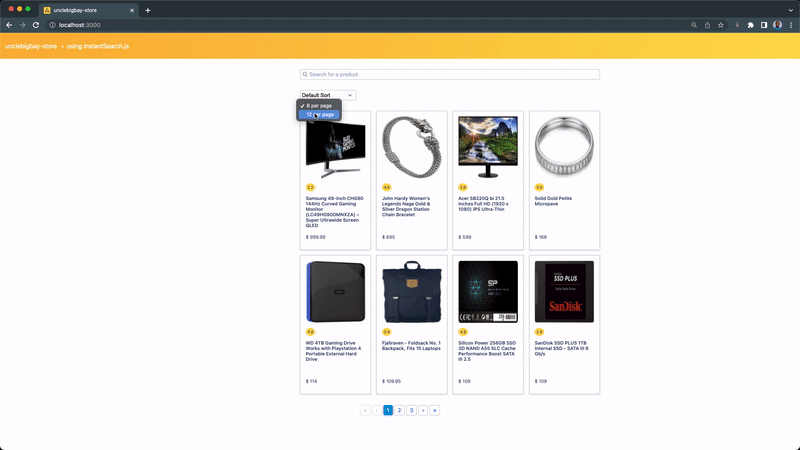The height and width of the screenshot is (450, 800).
Task: Reload the current page
Action: pos(36,25)
